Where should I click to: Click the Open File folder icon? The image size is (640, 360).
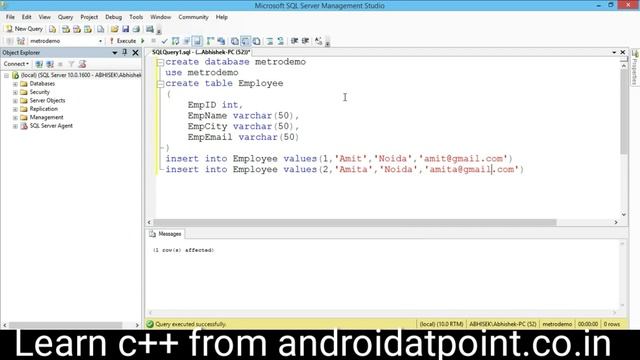click(115, 29)
